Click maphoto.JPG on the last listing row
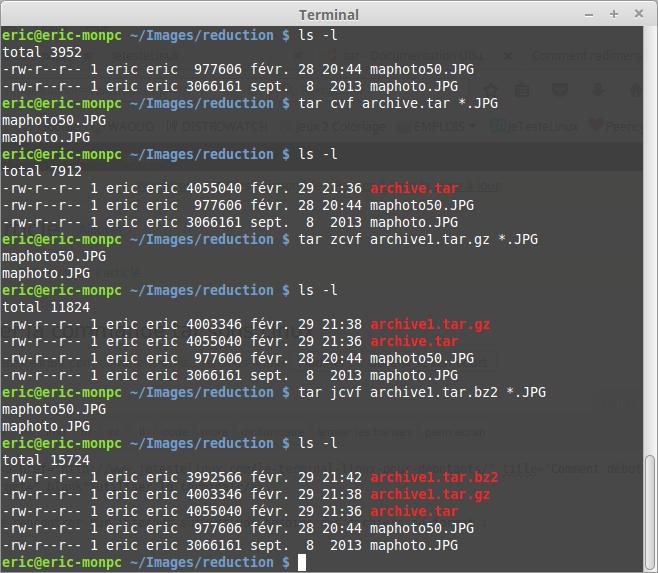 (413, 545)
